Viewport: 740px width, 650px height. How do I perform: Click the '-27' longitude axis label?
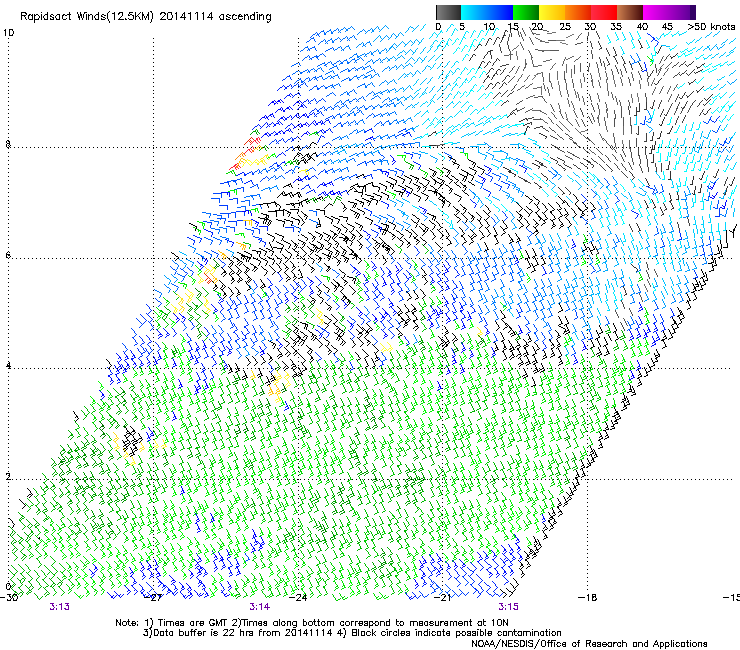(x=154, y=598)
